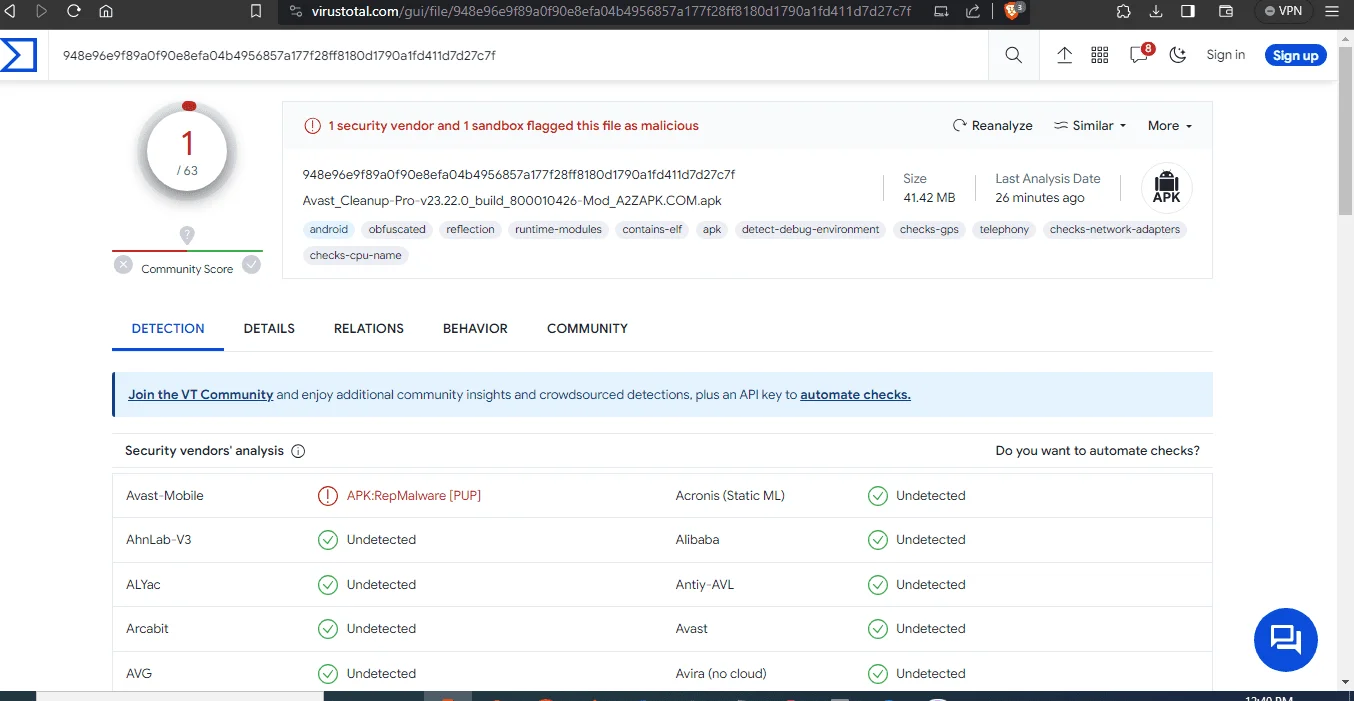
Task: Click the info icon beside Security vendors' analysis
Action: pos(298,451)
